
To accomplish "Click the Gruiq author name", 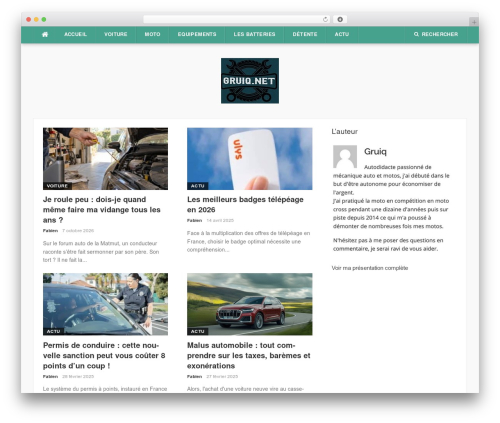I will pyautogui.click(x=375, y=152).
